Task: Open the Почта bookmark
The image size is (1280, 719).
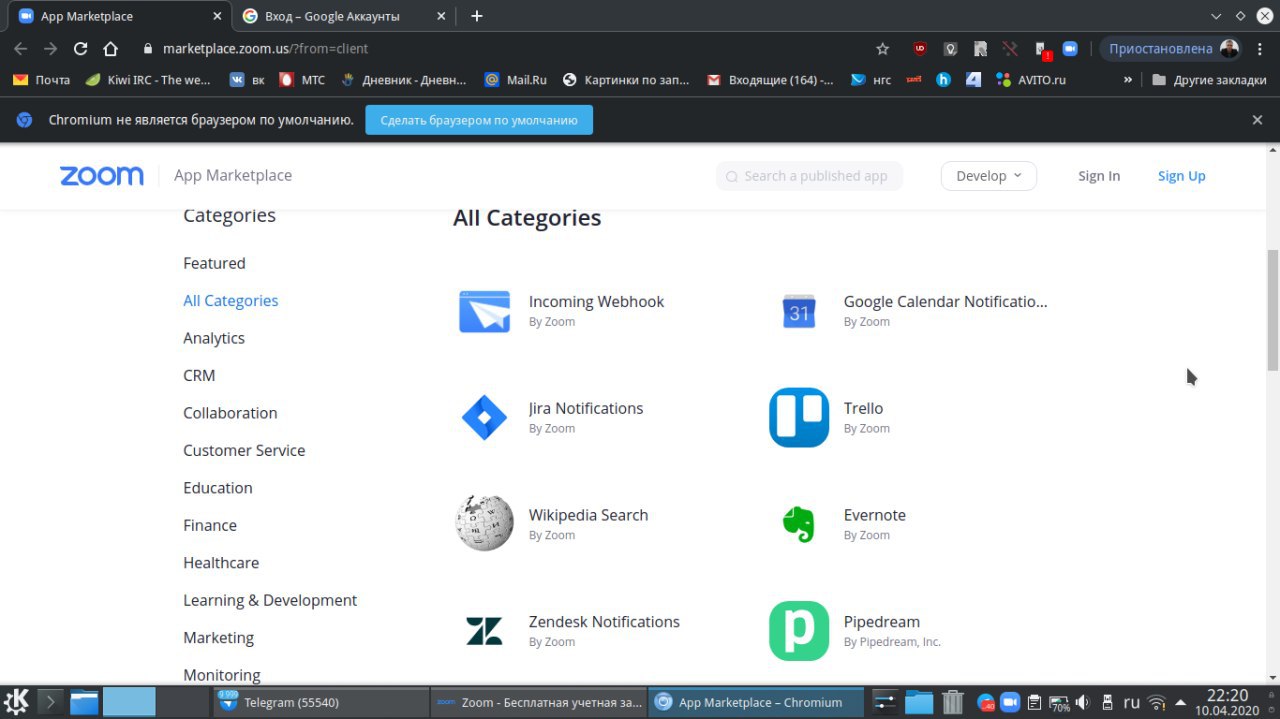Action: 42,80
